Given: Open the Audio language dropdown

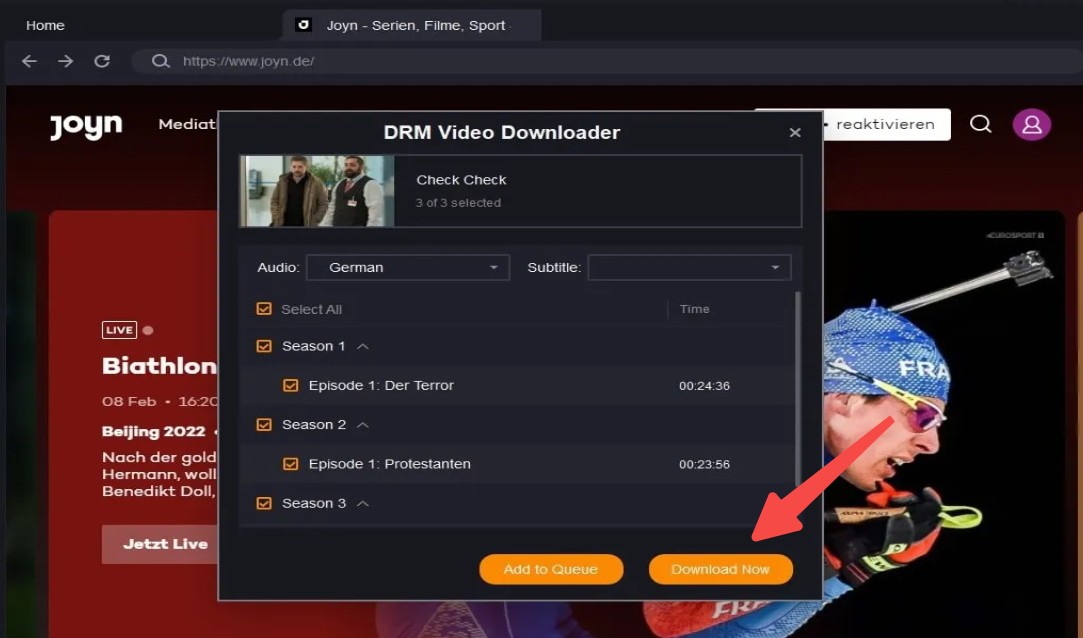Looking at the screenshot, I should pyautogui.click(x=408, y=267).
